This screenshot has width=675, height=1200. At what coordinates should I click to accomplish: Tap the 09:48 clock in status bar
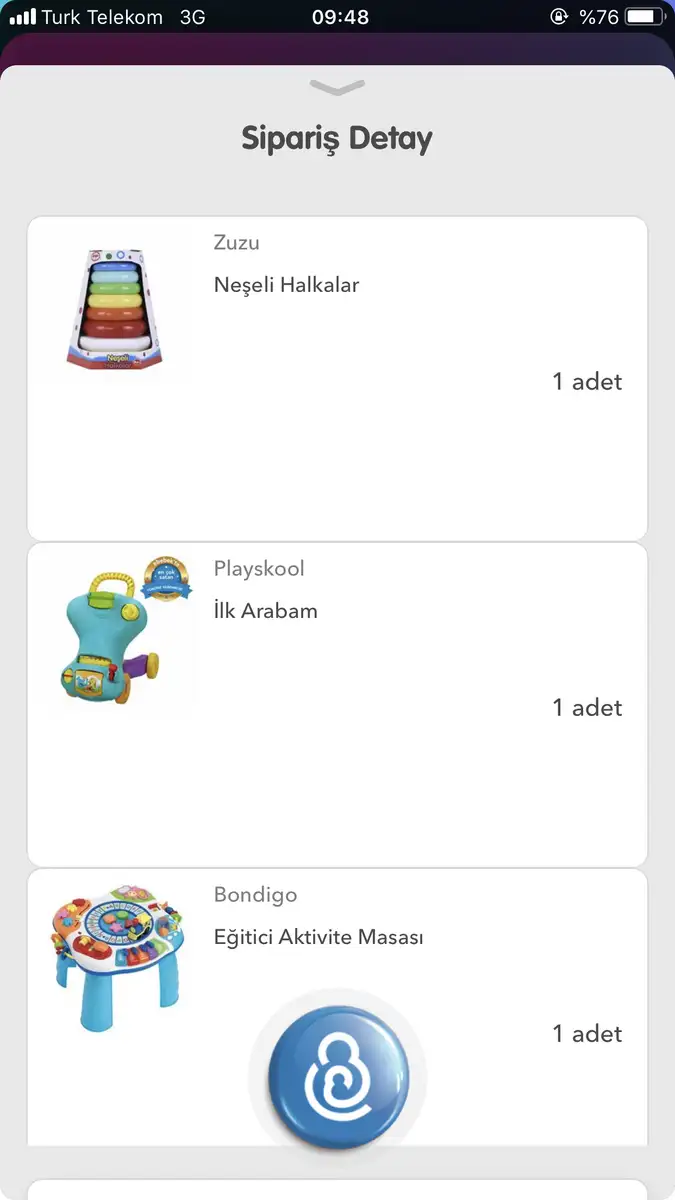click(x=340, y=17)
